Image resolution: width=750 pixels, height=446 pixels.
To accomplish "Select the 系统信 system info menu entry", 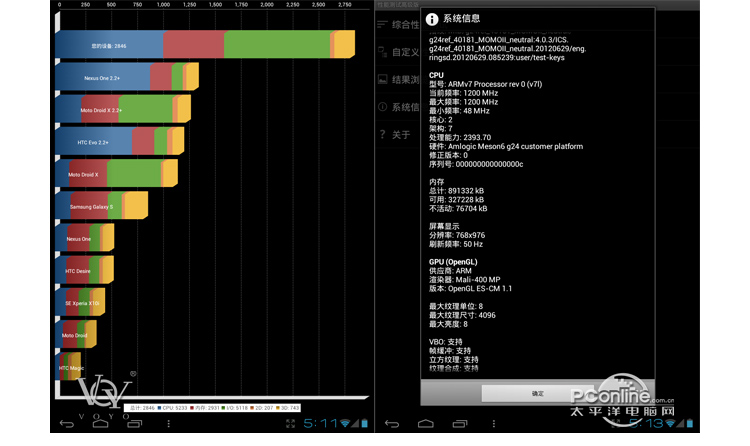I will click(x=398, y=107).
